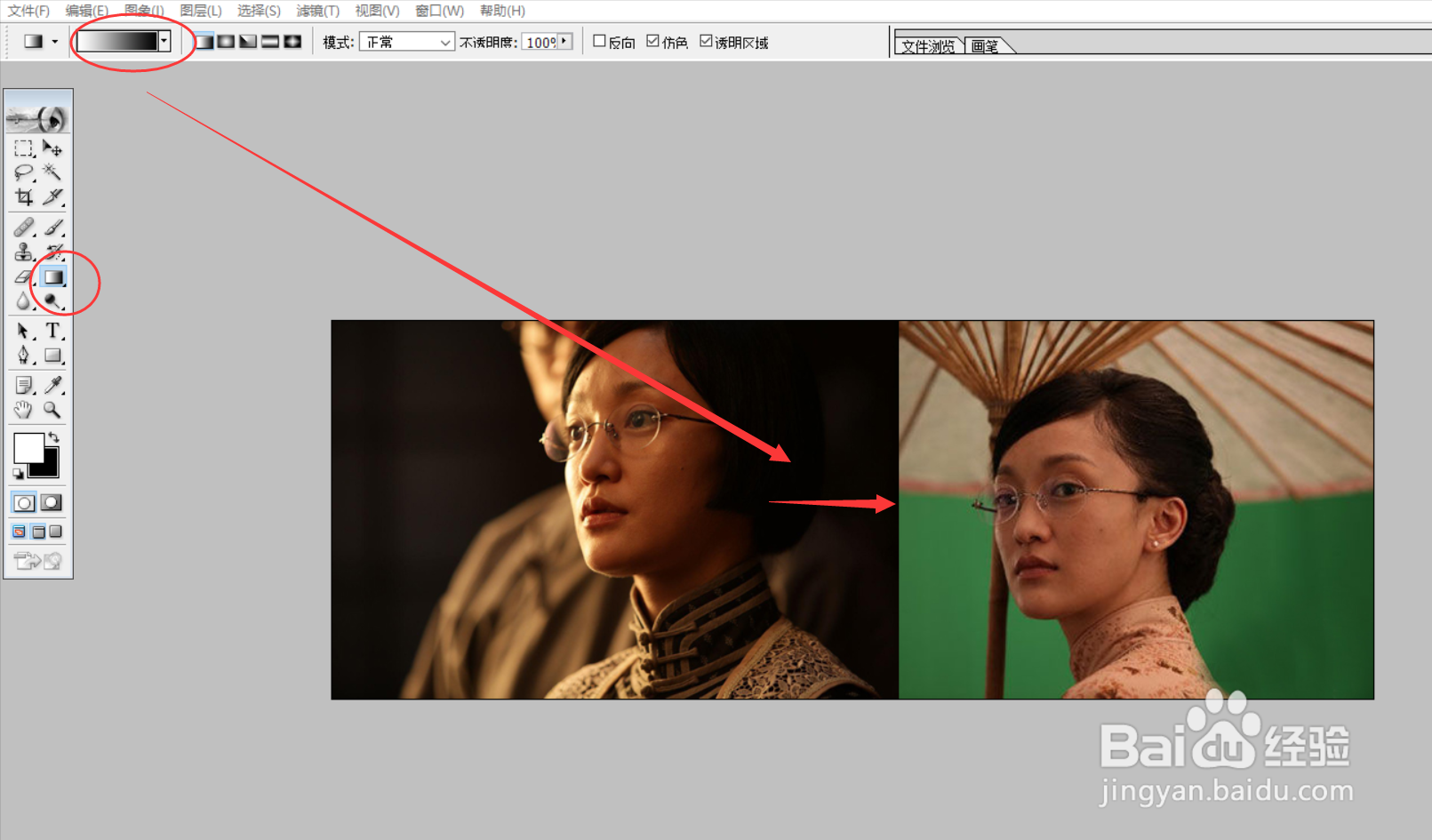Select the Rectangle shape tool
1432x840 pixels.
(x=52, y=356)
